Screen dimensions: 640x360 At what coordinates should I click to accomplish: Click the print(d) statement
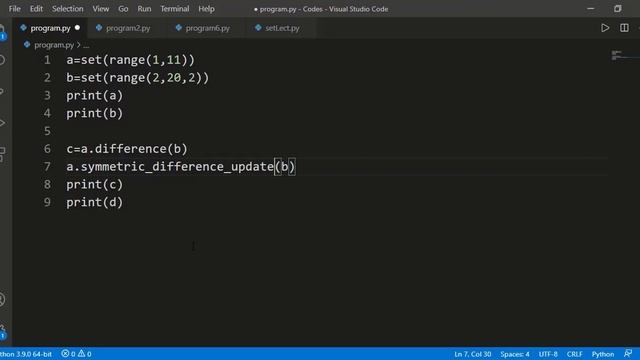[94, 202]
